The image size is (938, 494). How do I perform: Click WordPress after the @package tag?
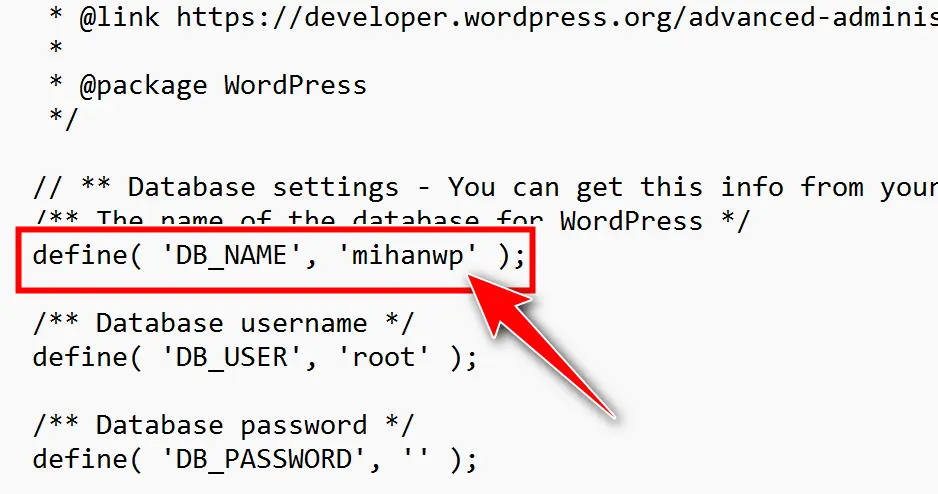coord(295,85)
